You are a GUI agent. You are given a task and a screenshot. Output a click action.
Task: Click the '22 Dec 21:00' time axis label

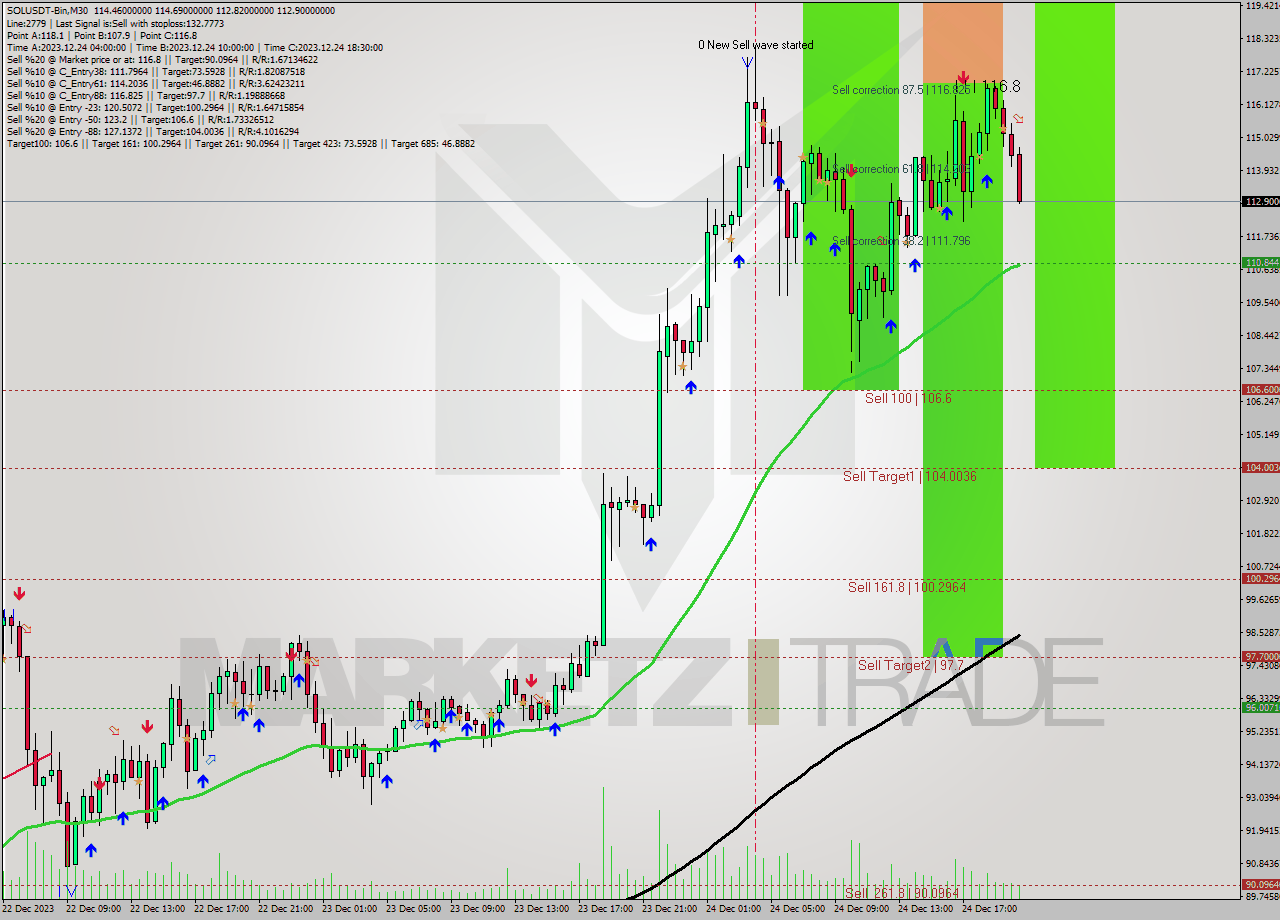[284, 909]
